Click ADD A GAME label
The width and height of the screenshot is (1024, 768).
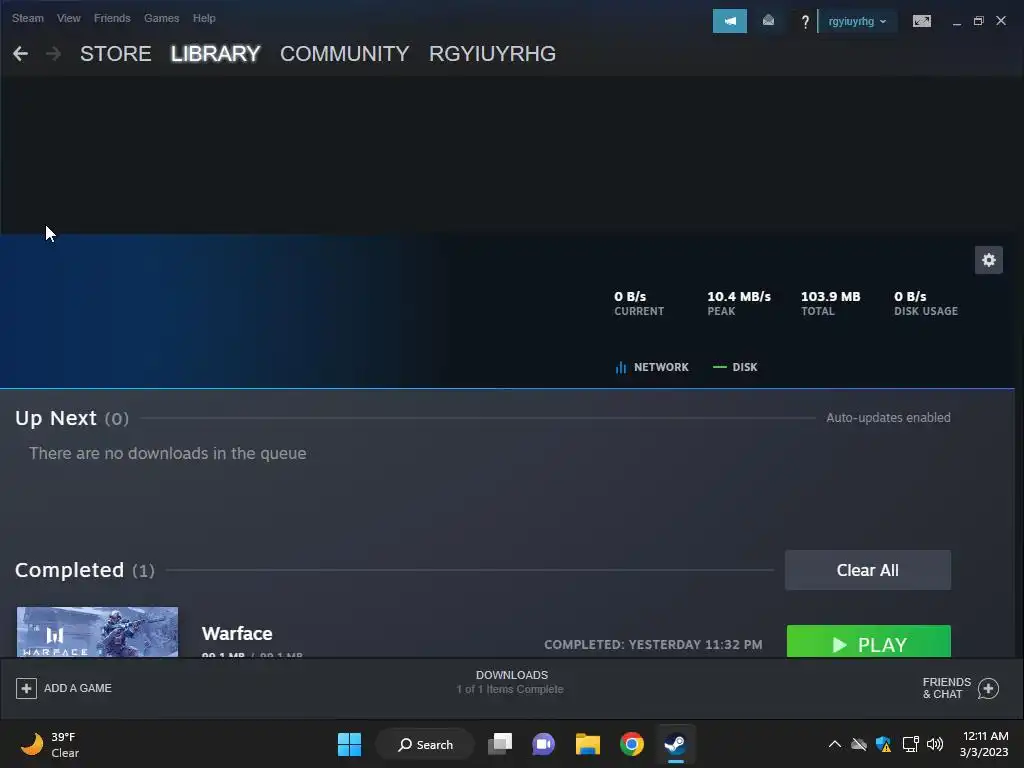(78, 688)
